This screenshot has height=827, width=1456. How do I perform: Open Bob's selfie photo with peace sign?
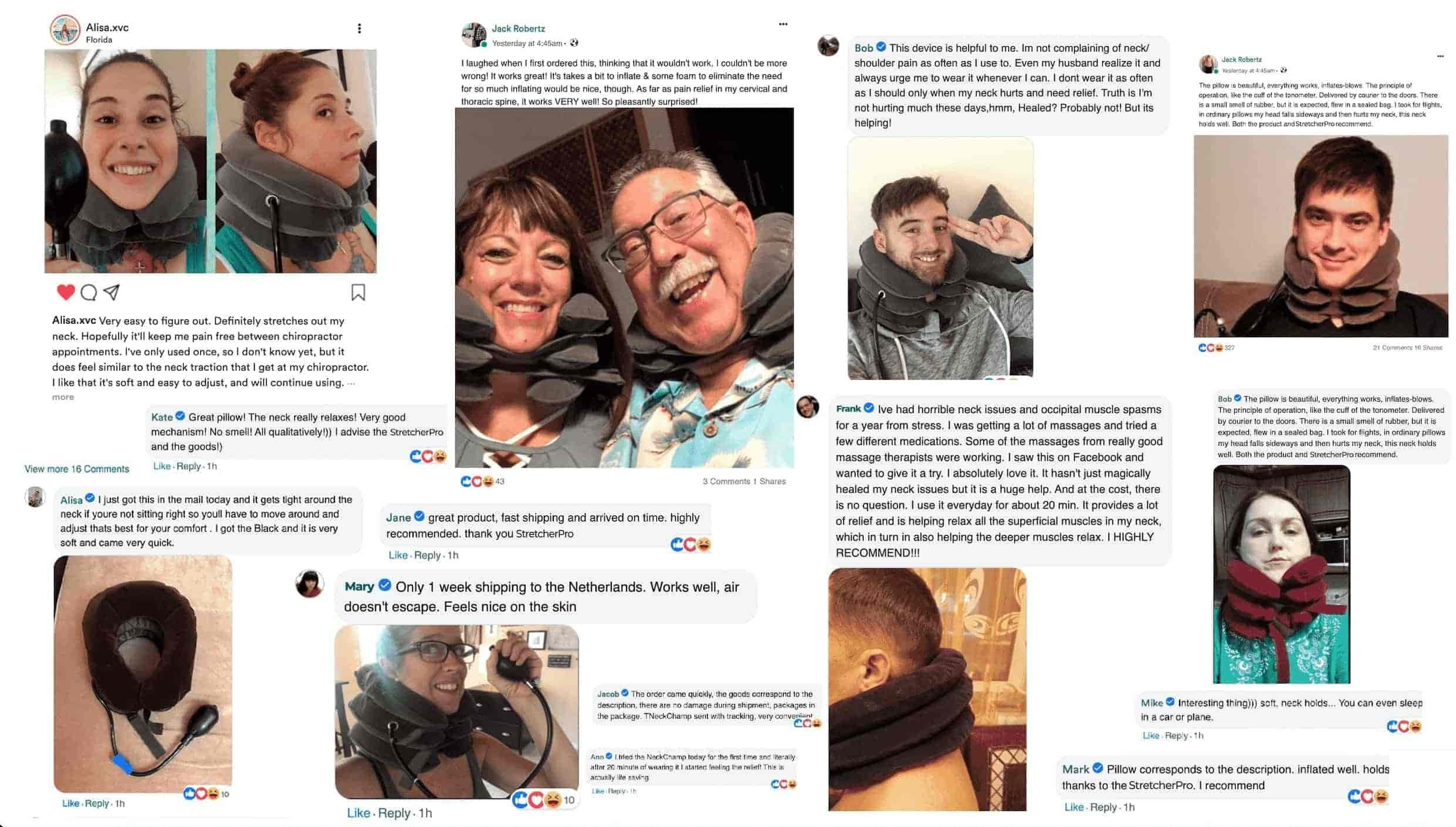coord(940,258)
